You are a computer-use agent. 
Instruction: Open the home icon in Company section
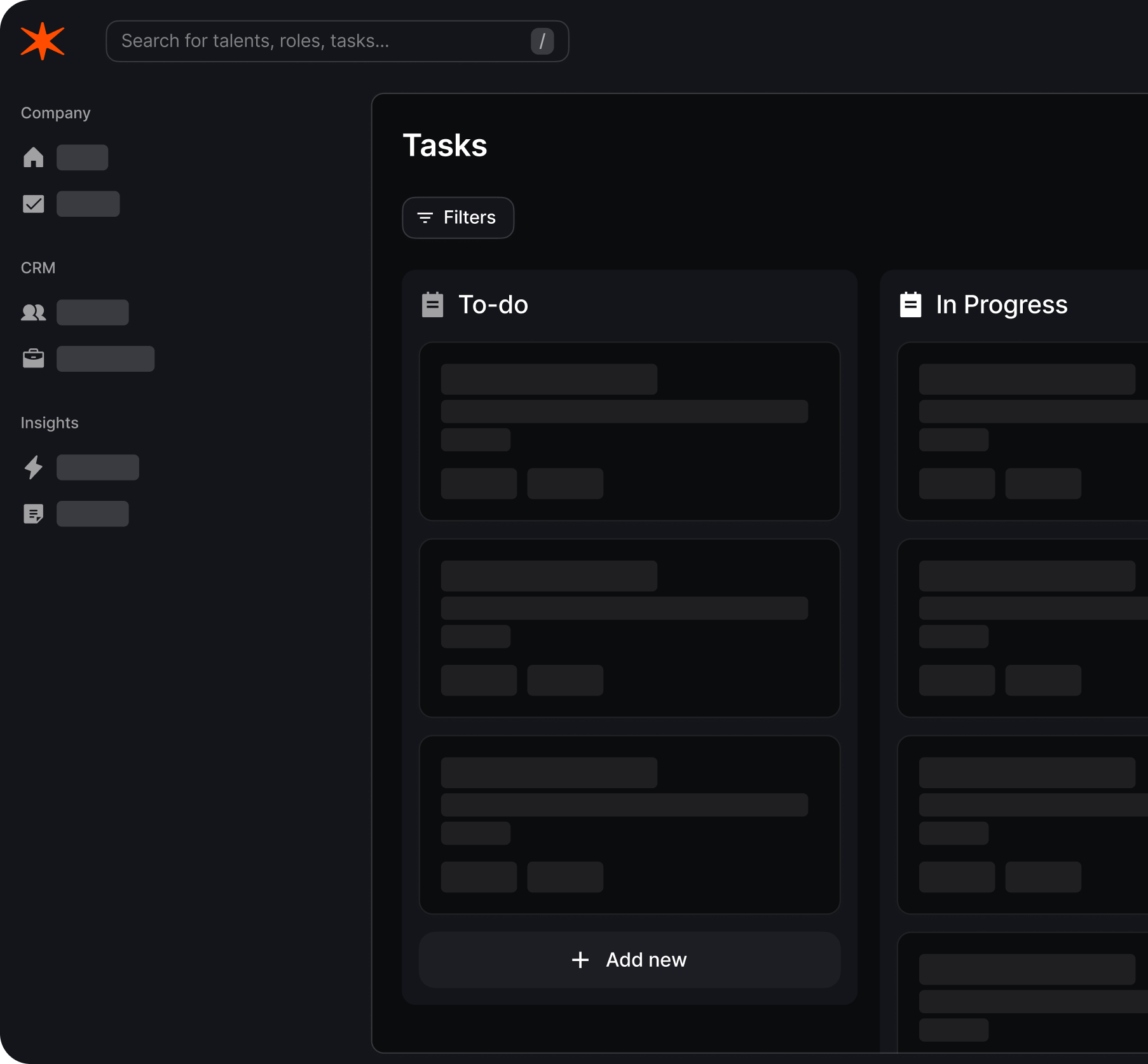[x=33, y=157]
